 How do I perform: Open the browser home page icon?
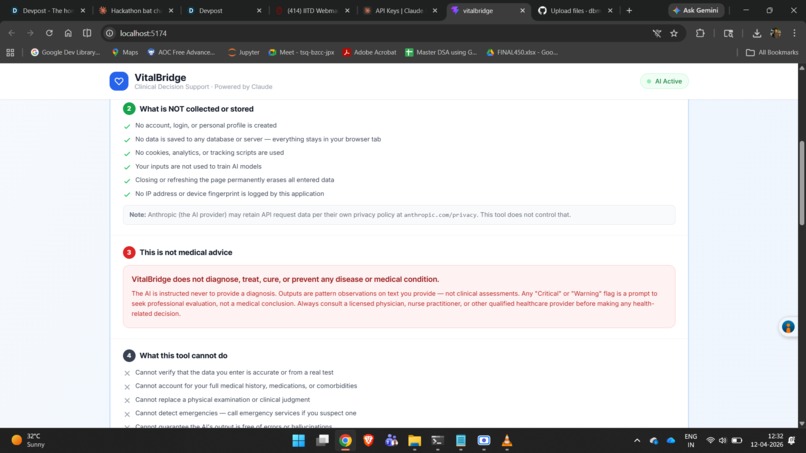click(x=68, y=33)
